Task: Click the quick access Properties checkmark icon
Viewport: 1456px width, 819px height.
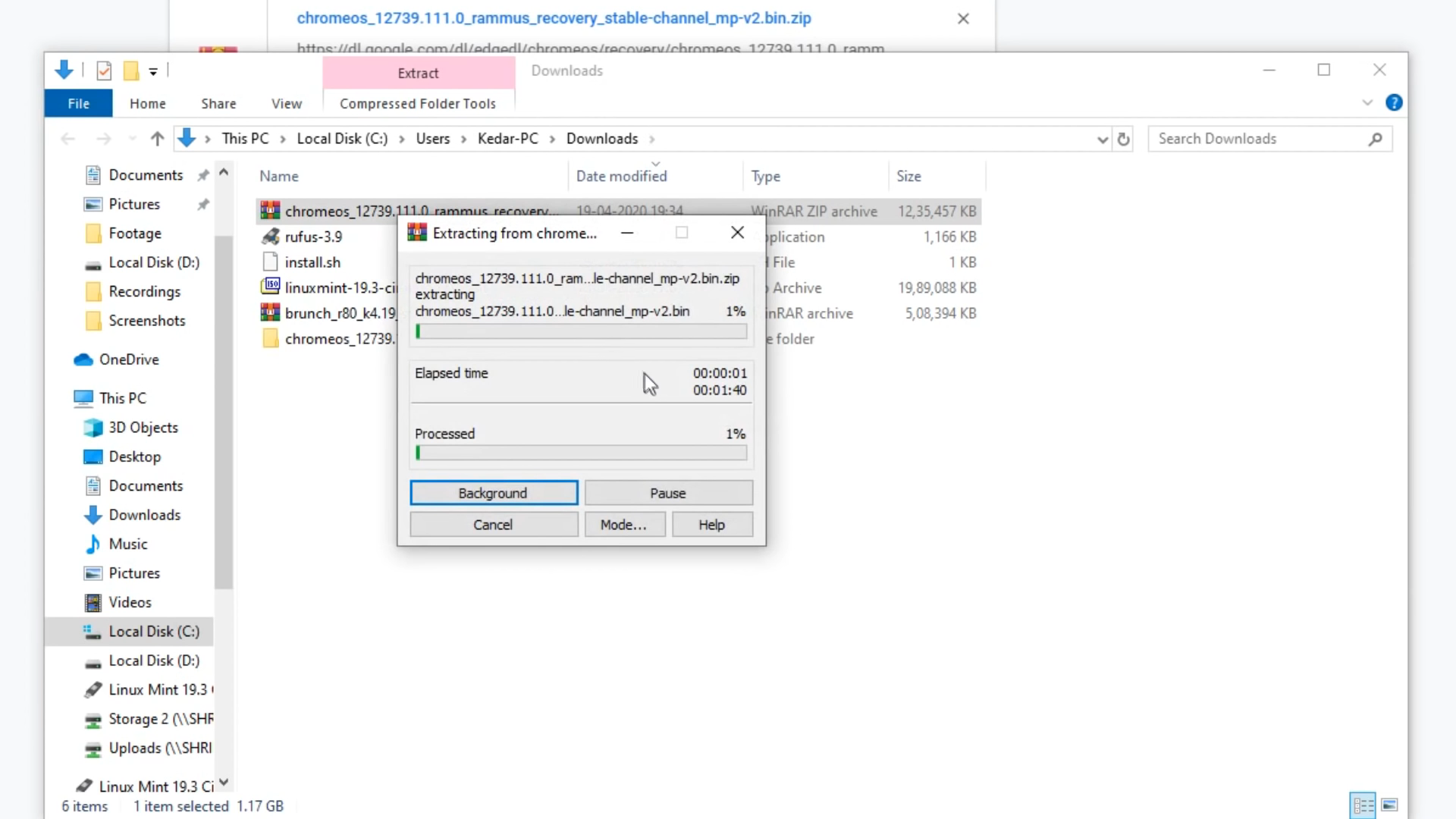Action: point(104,71)
